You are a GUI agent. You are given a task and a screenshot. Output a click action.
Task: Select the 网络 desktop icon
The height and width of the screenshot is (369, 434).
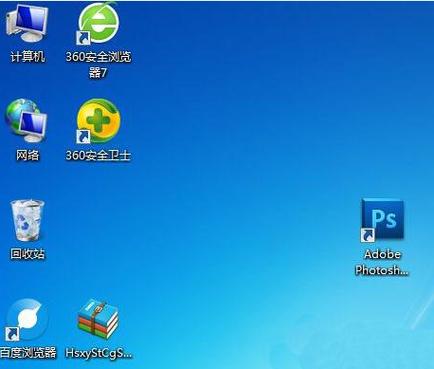pos(26,121)
